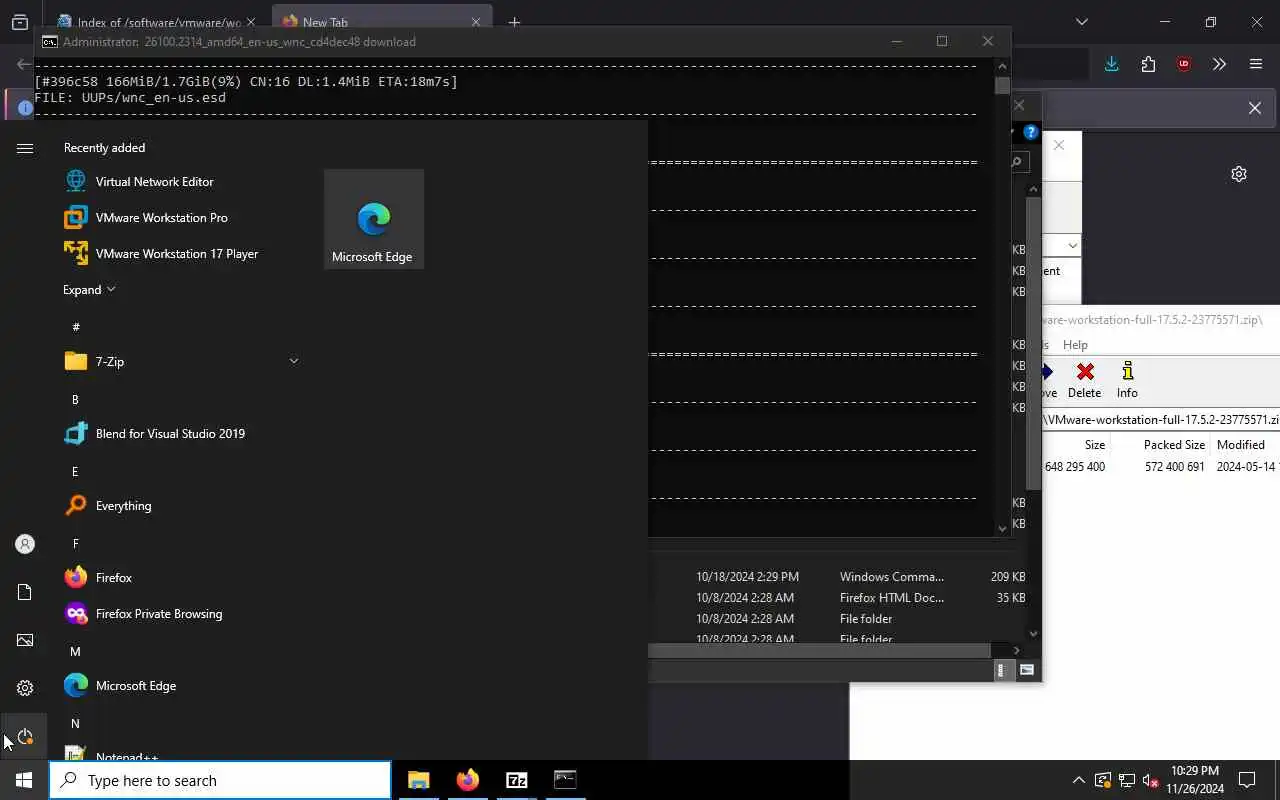Click File Explorer horizontal scrollbar right arrow
This screenshot has width=1280, height=800.
(1017, 650)
